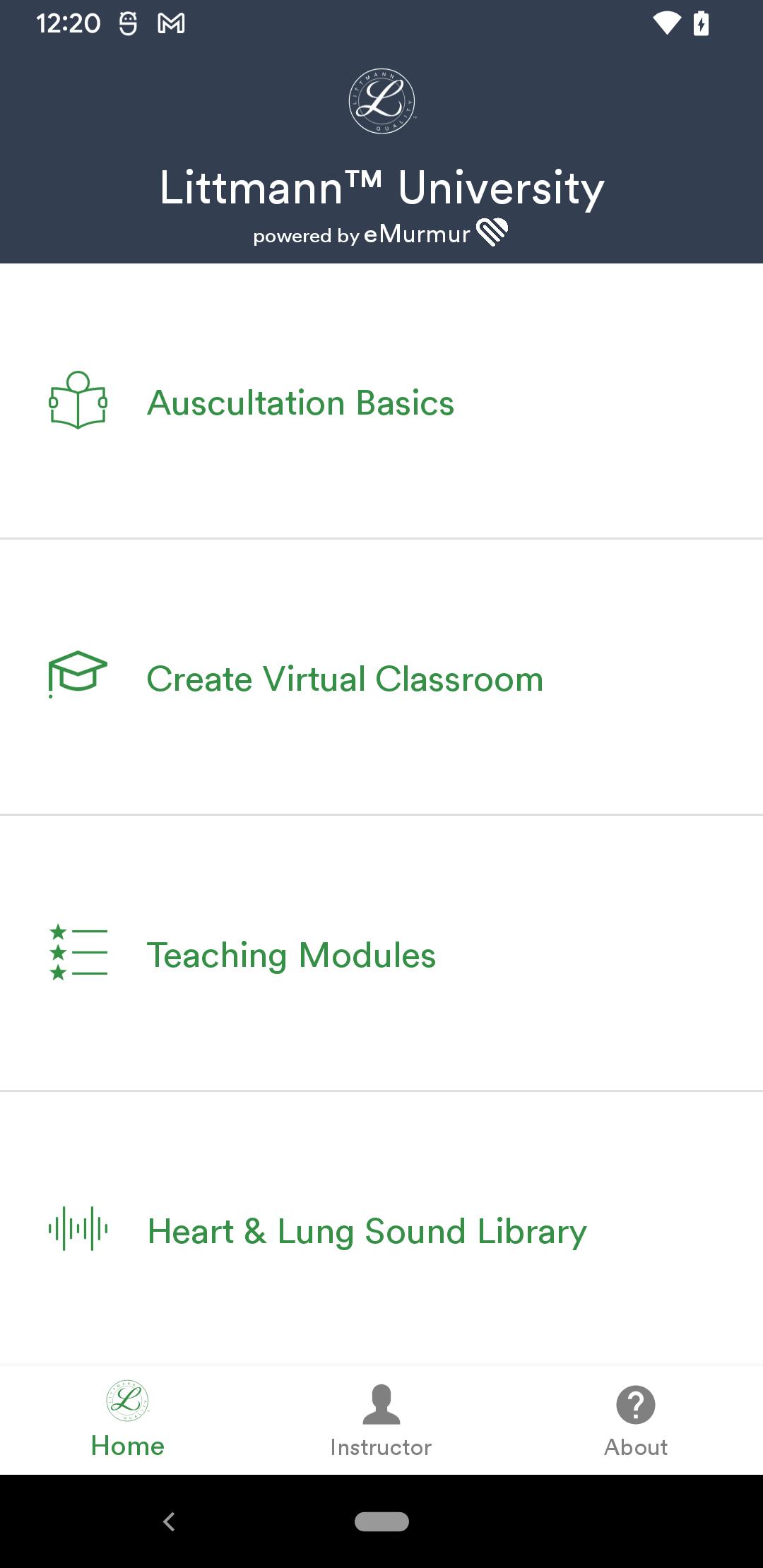763x1568 pixels.
Task: Tap the About question mark icon
Action: coord(636,1404)
